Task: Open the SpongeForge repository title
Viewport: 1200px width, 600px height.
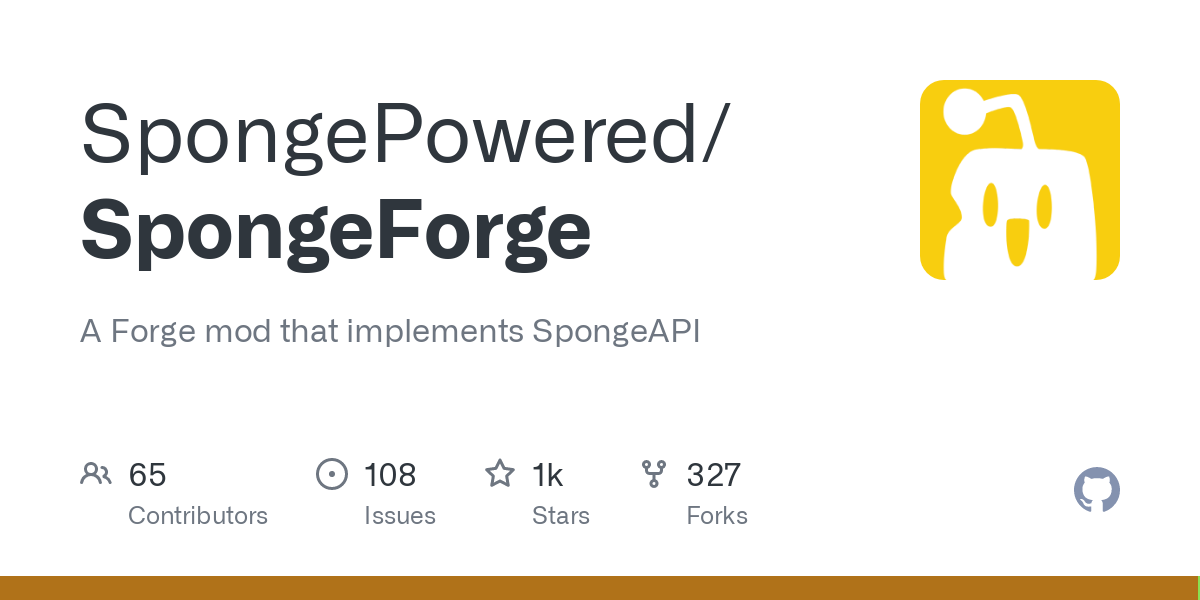Action: tap(336, 231)
